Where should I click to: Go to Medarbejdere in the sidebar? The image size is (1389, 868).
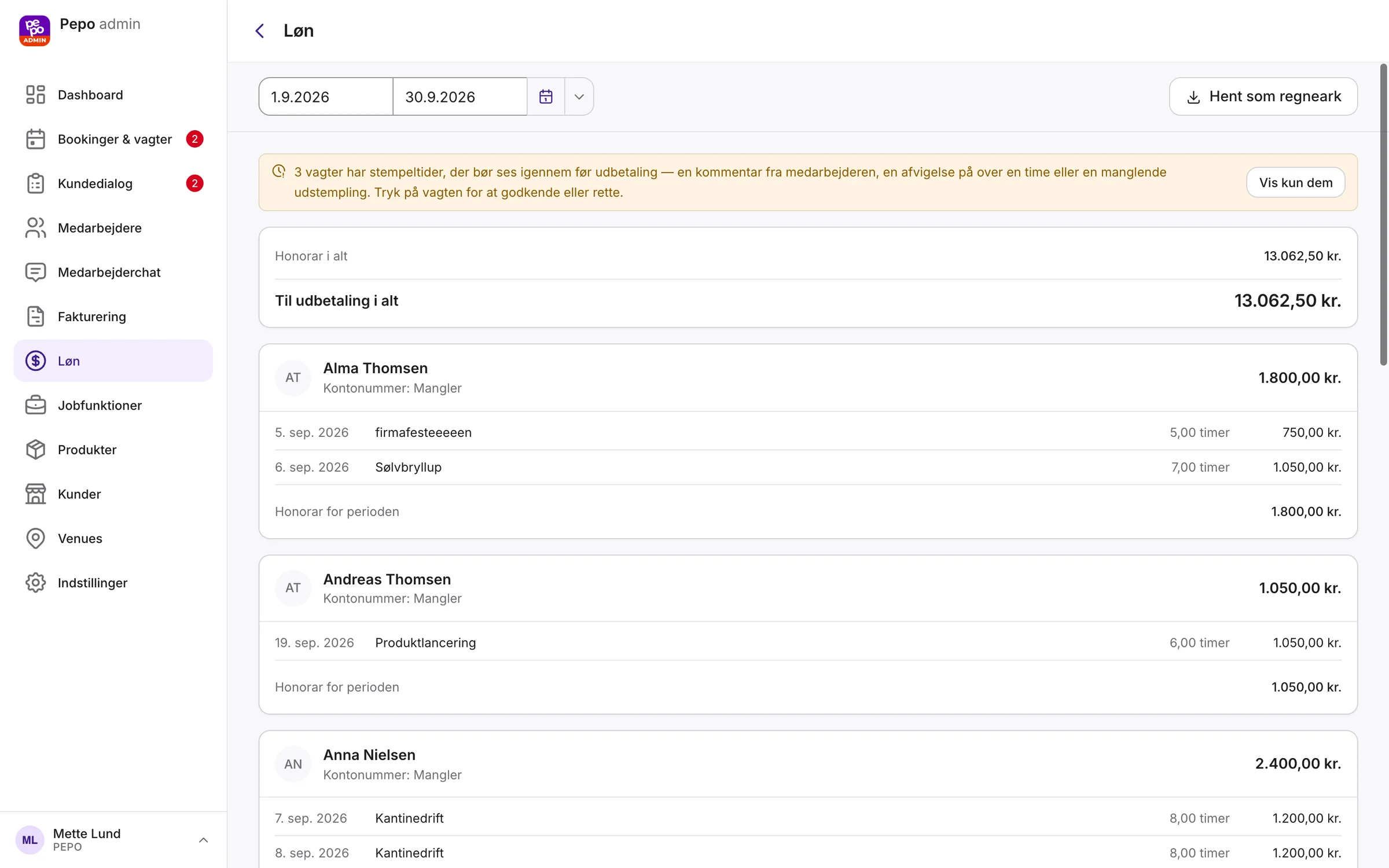coord(113,228)
